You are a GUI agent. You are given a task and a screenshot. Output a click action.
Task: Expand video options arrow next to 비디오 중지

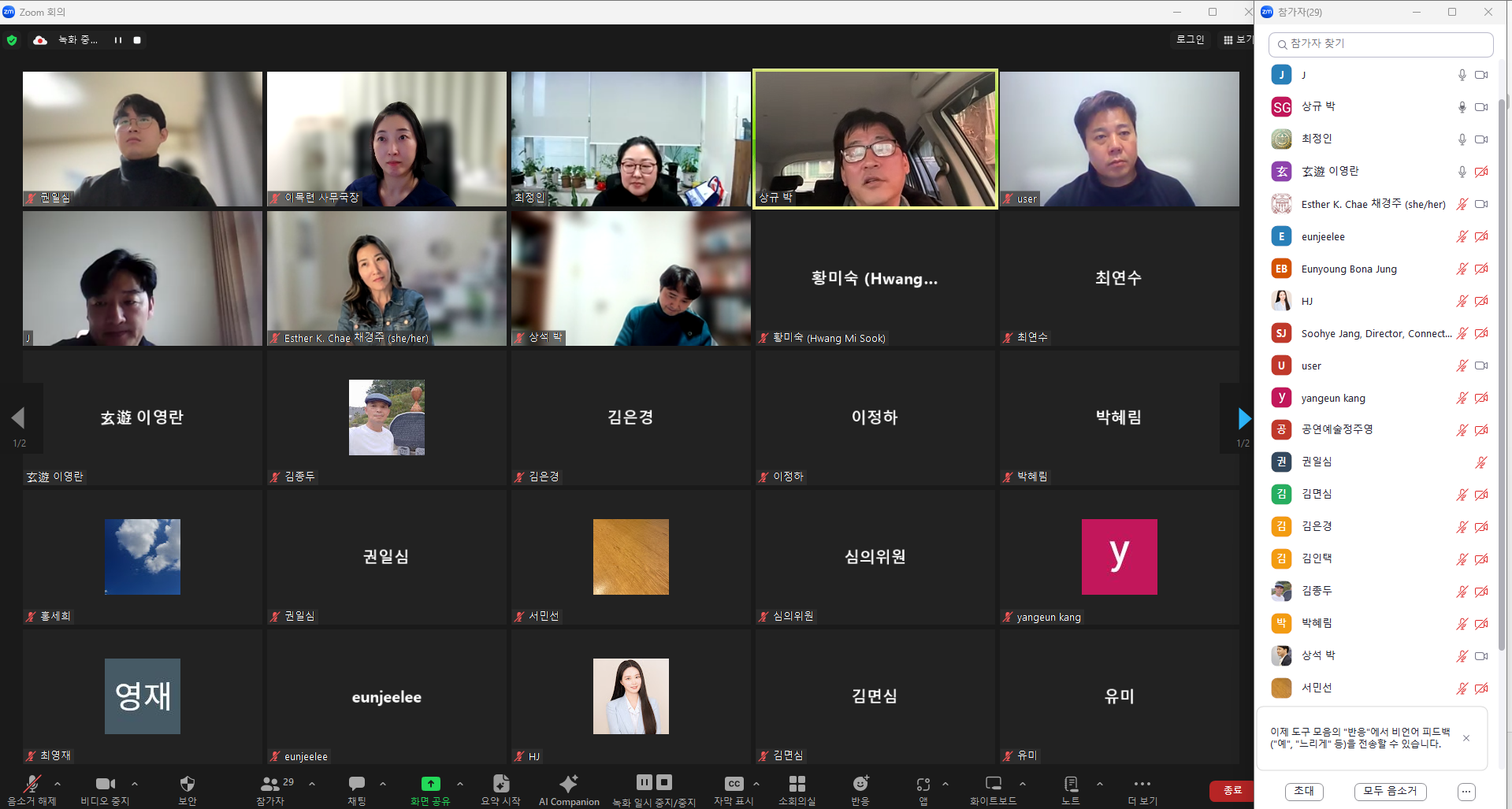coord(135,784)
